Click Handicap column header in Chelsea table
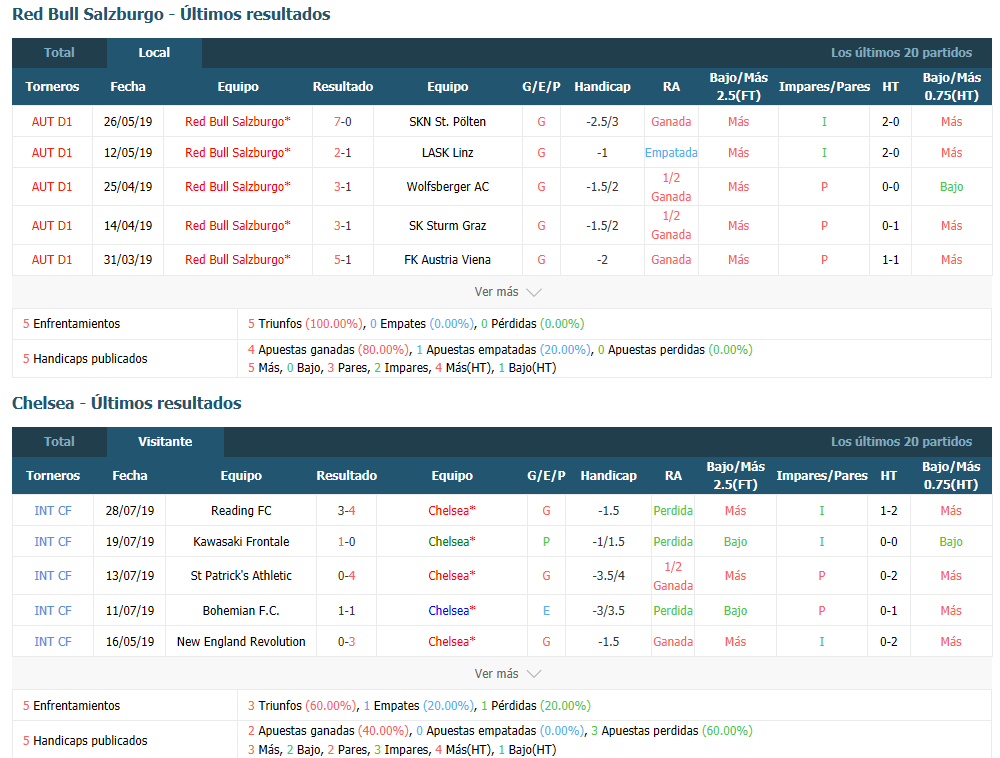Image resolution: width=1000 pixels, height=758 pixels. point(608,476)
